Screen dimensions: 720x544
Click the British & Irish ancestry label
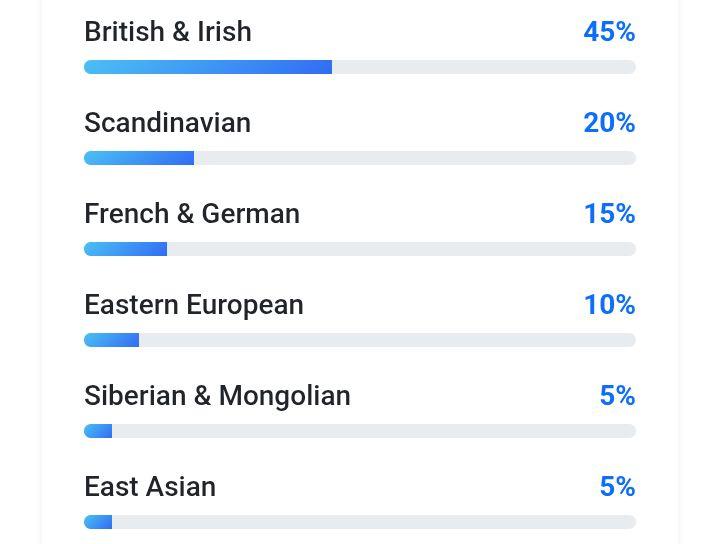point(168,32)
